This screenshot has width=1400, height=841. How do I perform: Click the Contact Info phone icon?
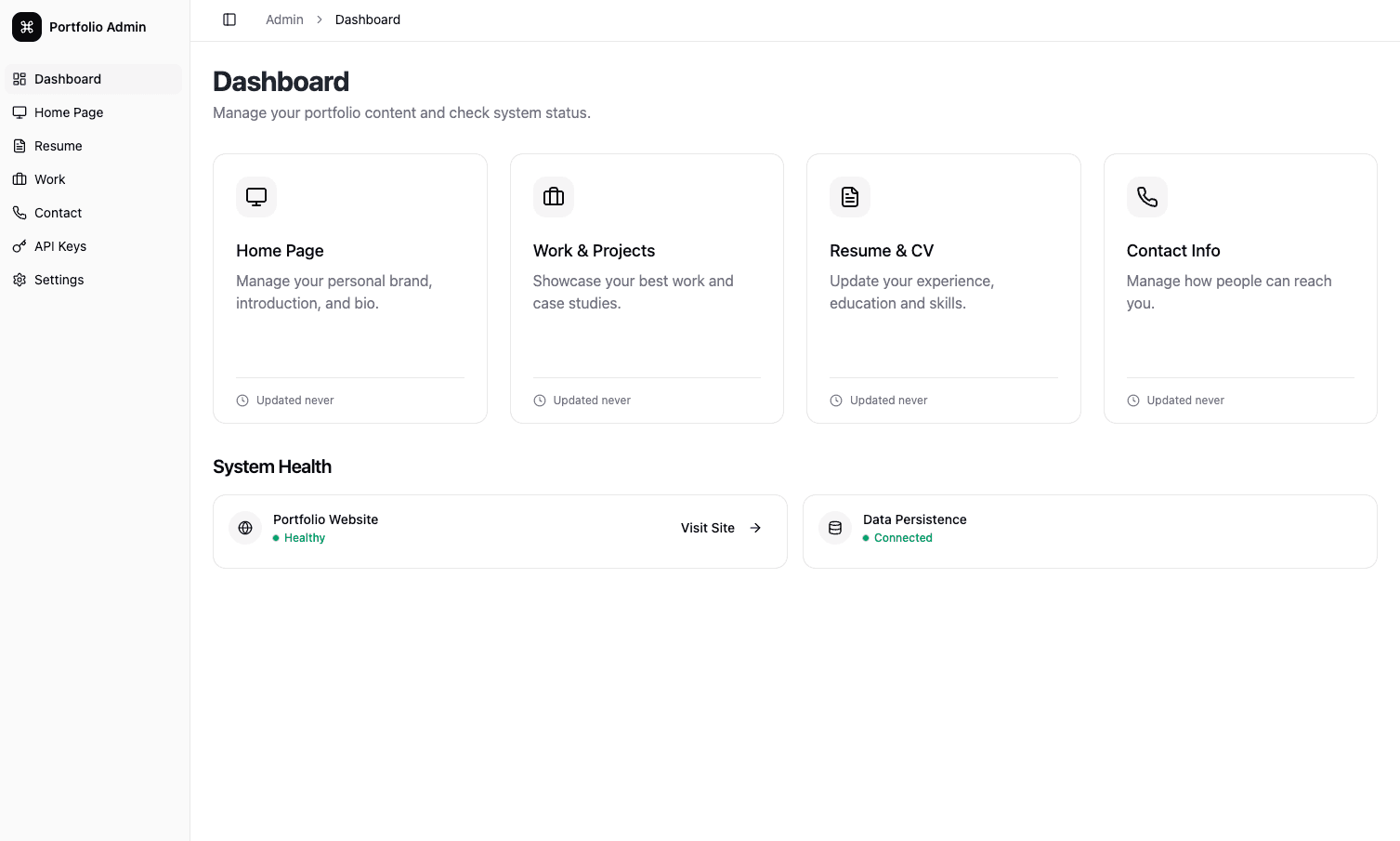(1146, 197)
